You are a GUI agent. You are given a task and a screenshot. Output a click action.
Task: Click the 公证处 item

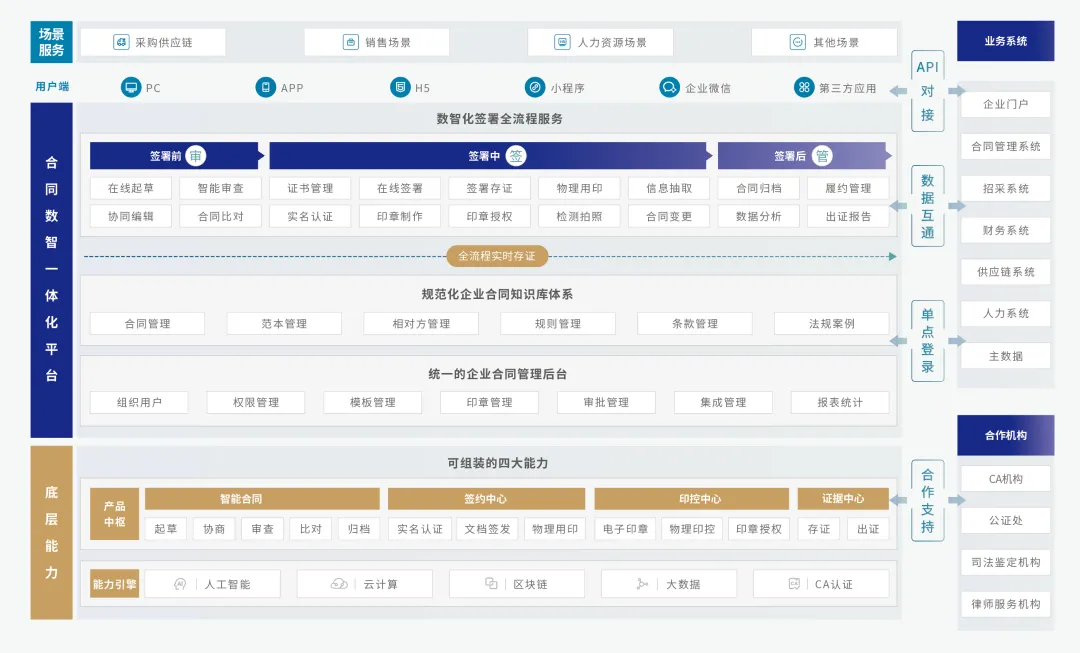[x=1006, y=521]
